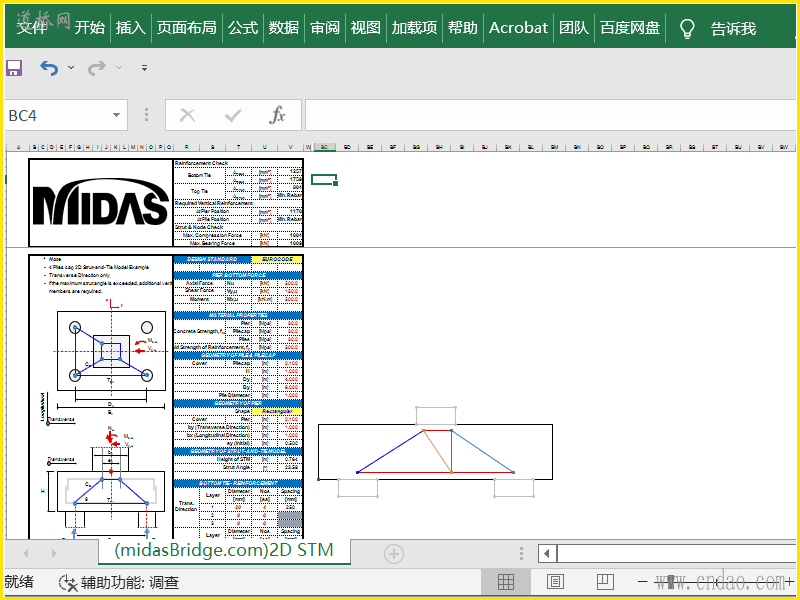800x600 pixels.
Task: Click the pile cap plan drawing
Action: [x=111, y=351]
